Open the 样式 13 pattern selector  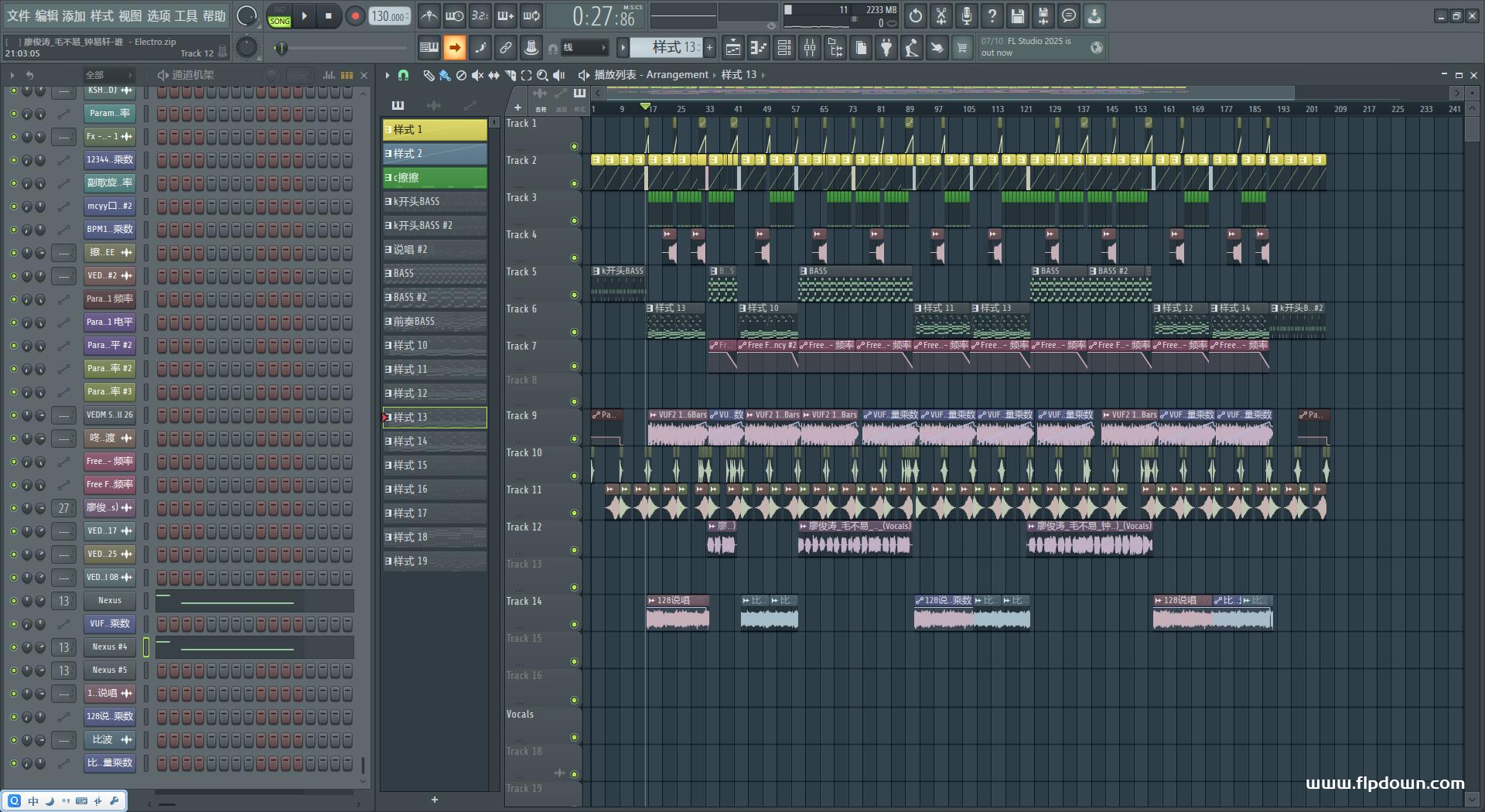(667, 47)
